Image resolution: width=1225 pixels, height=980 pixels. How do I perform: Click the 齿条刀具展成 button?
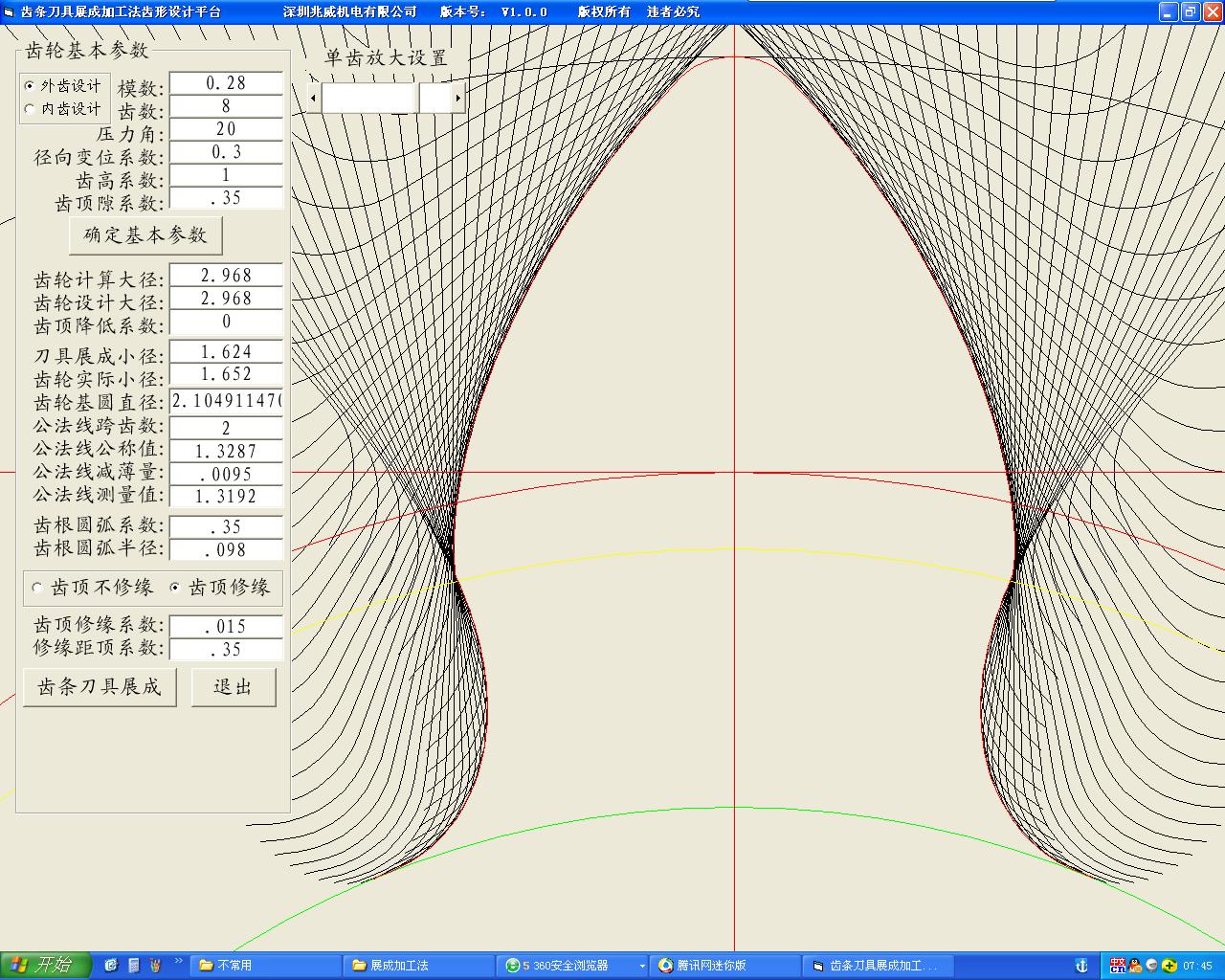tap(100, 687)
